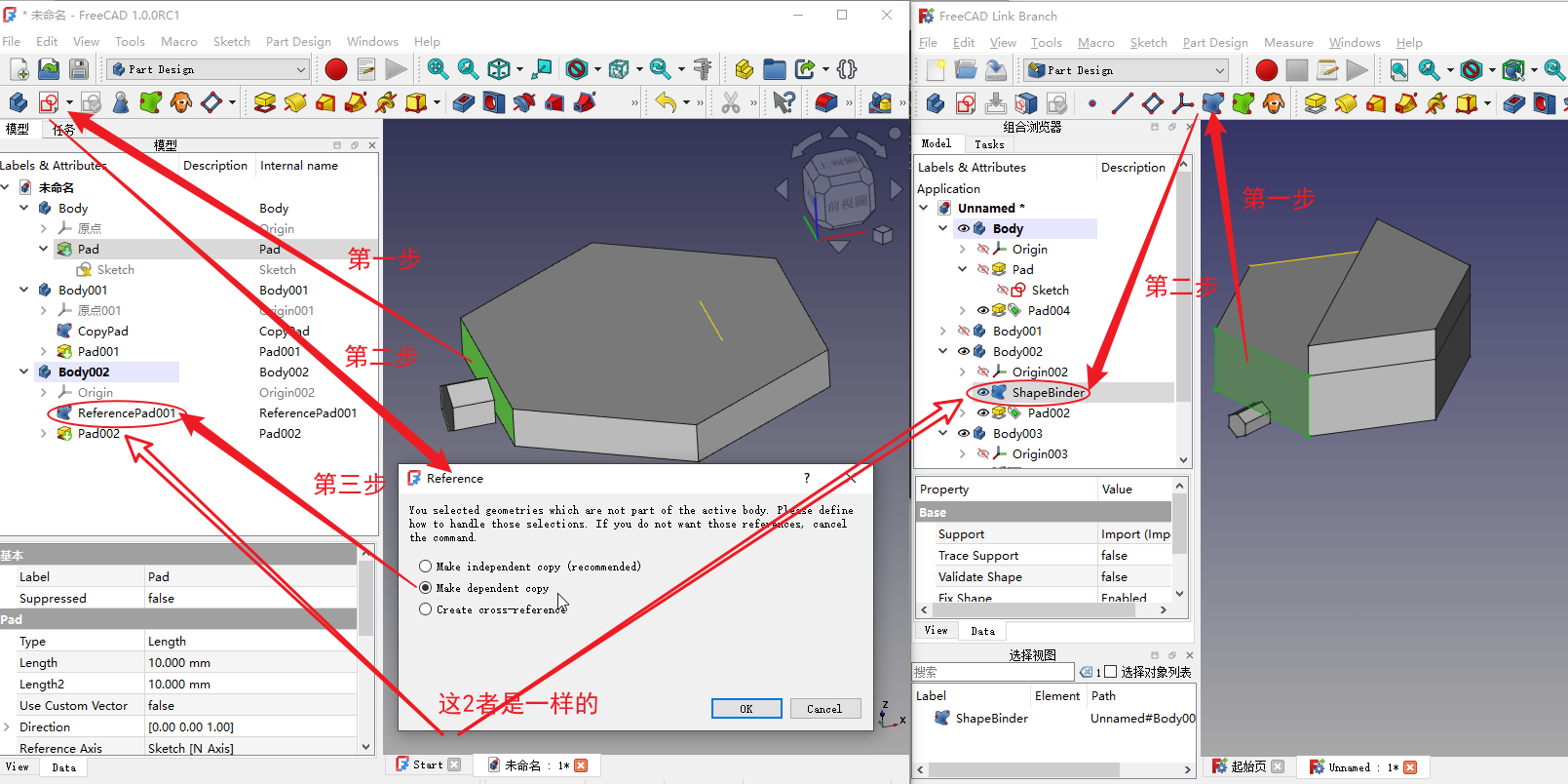Click local coordinate system icon in Link Branch

click(x=1183, y=102)
